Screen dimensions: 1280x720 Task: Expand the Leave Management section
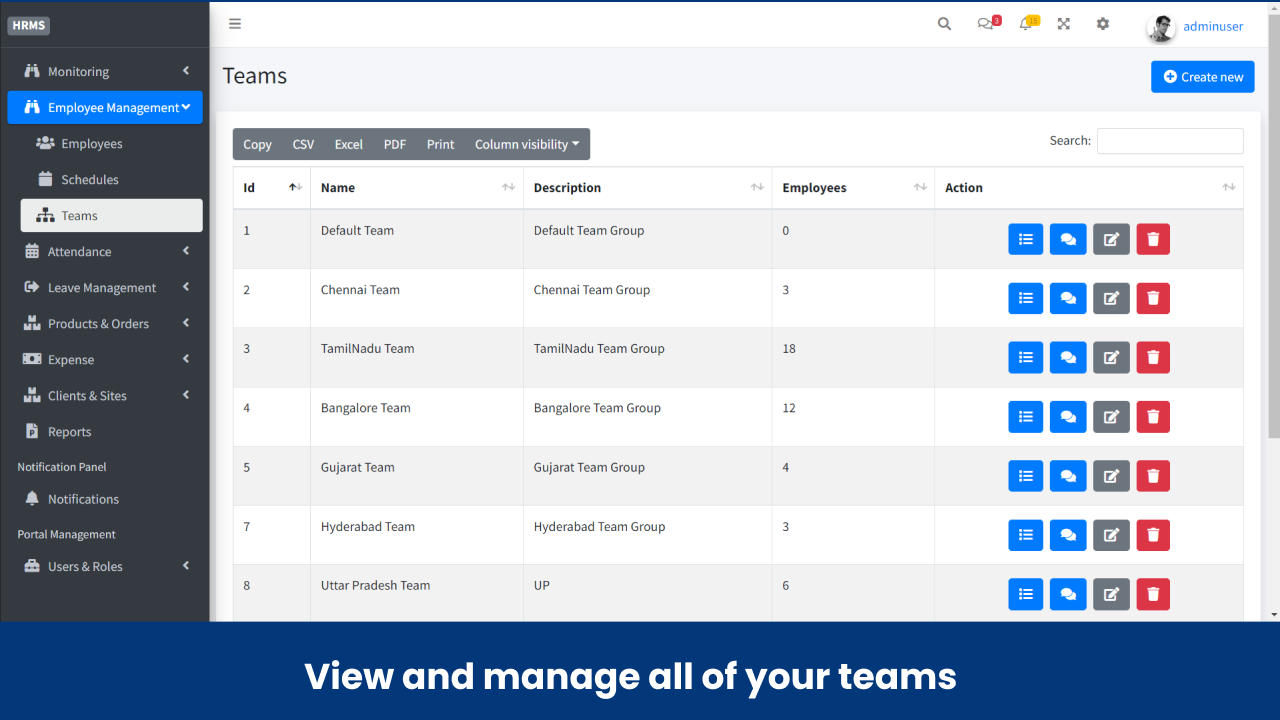105,287
